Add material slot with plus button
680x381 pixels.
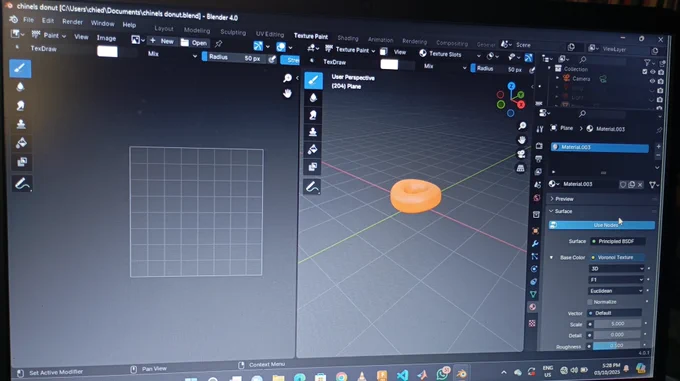(x=658, y=147)
